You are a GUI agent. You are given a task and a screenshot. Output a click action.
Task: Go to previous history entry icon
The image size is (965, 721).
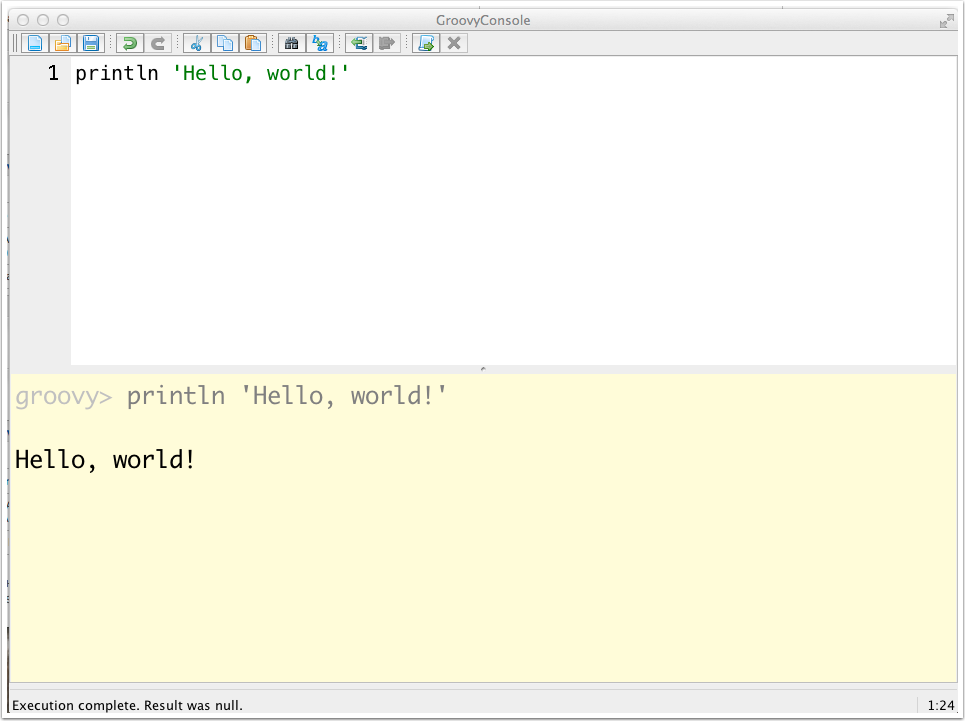(359, 43)
